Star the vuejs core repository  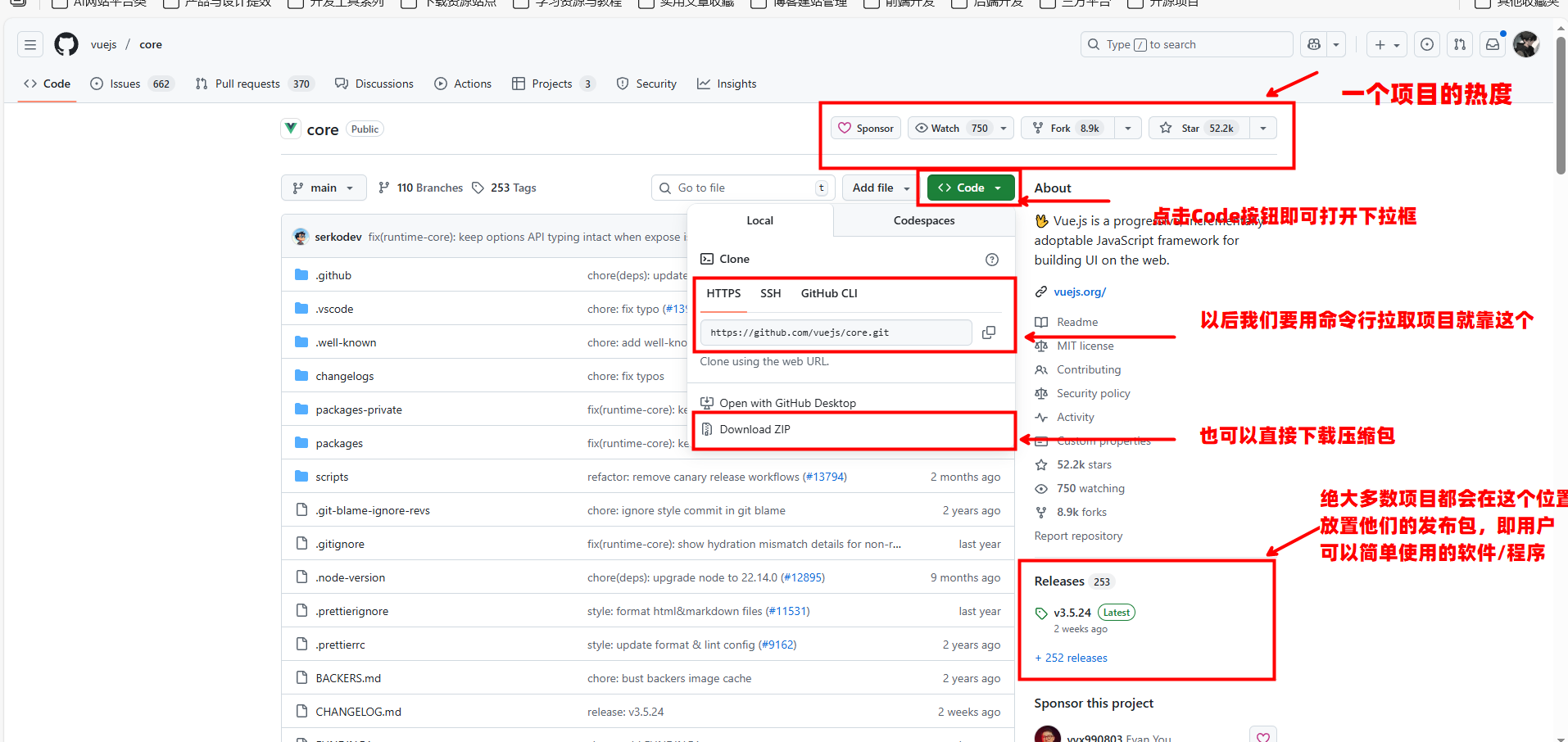click(1200, 129)
